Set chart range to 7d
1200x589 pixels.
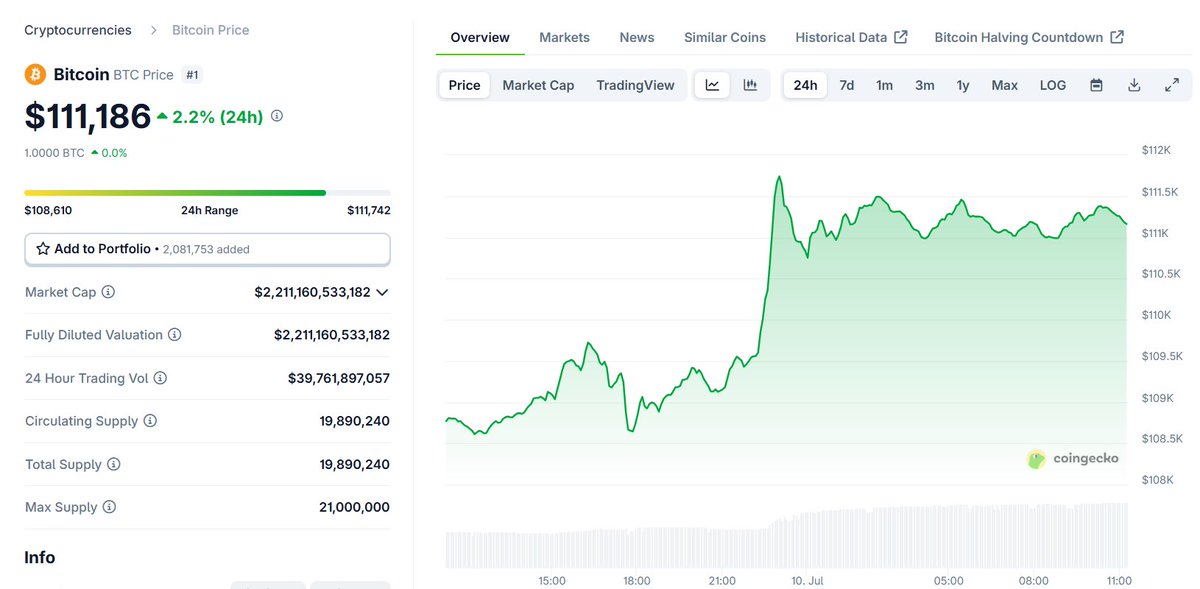[x=847, y=85]
